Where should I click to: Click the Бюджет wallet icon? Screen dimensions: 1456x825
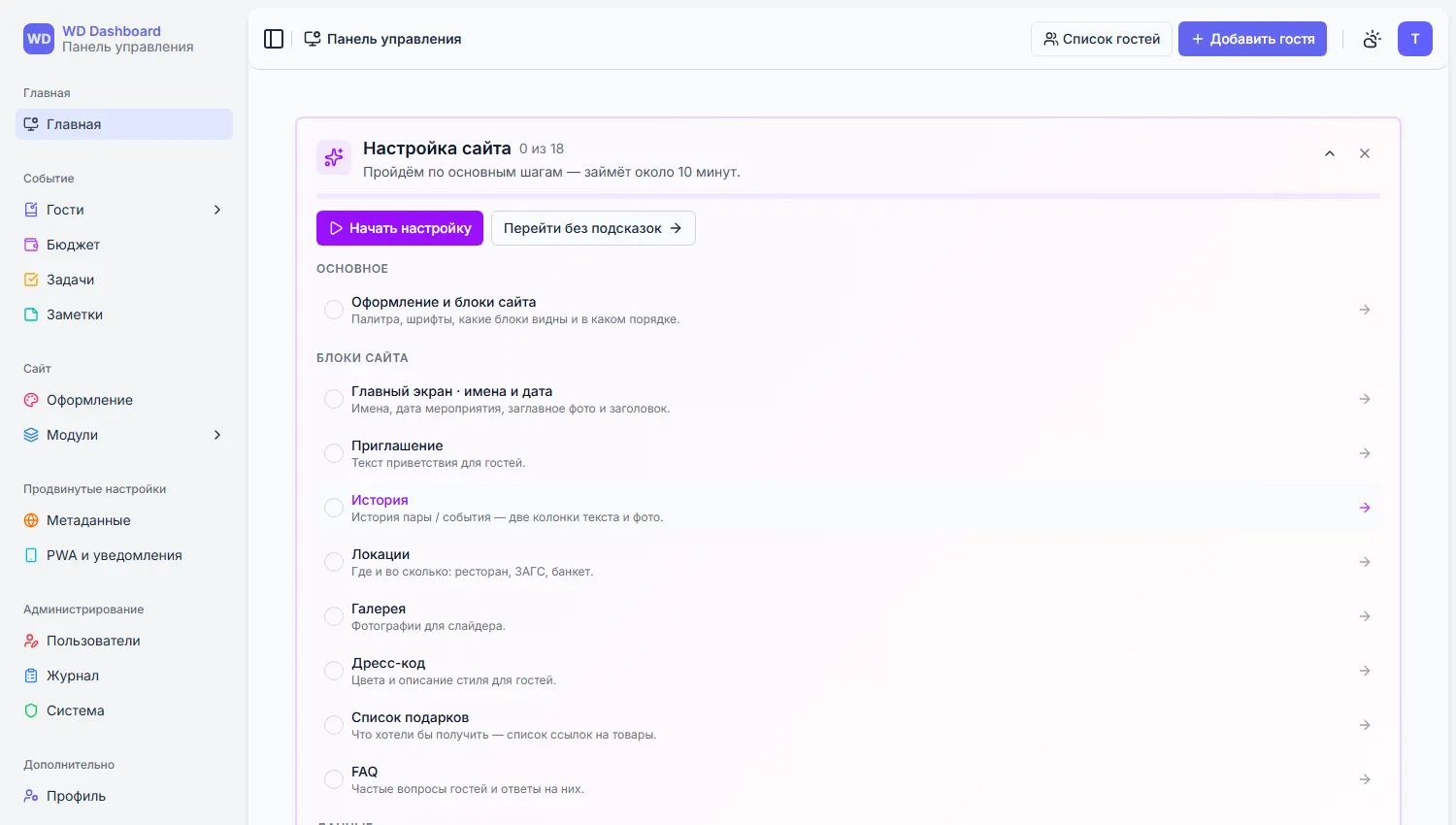pyautogui.click(x=31, y=245)
